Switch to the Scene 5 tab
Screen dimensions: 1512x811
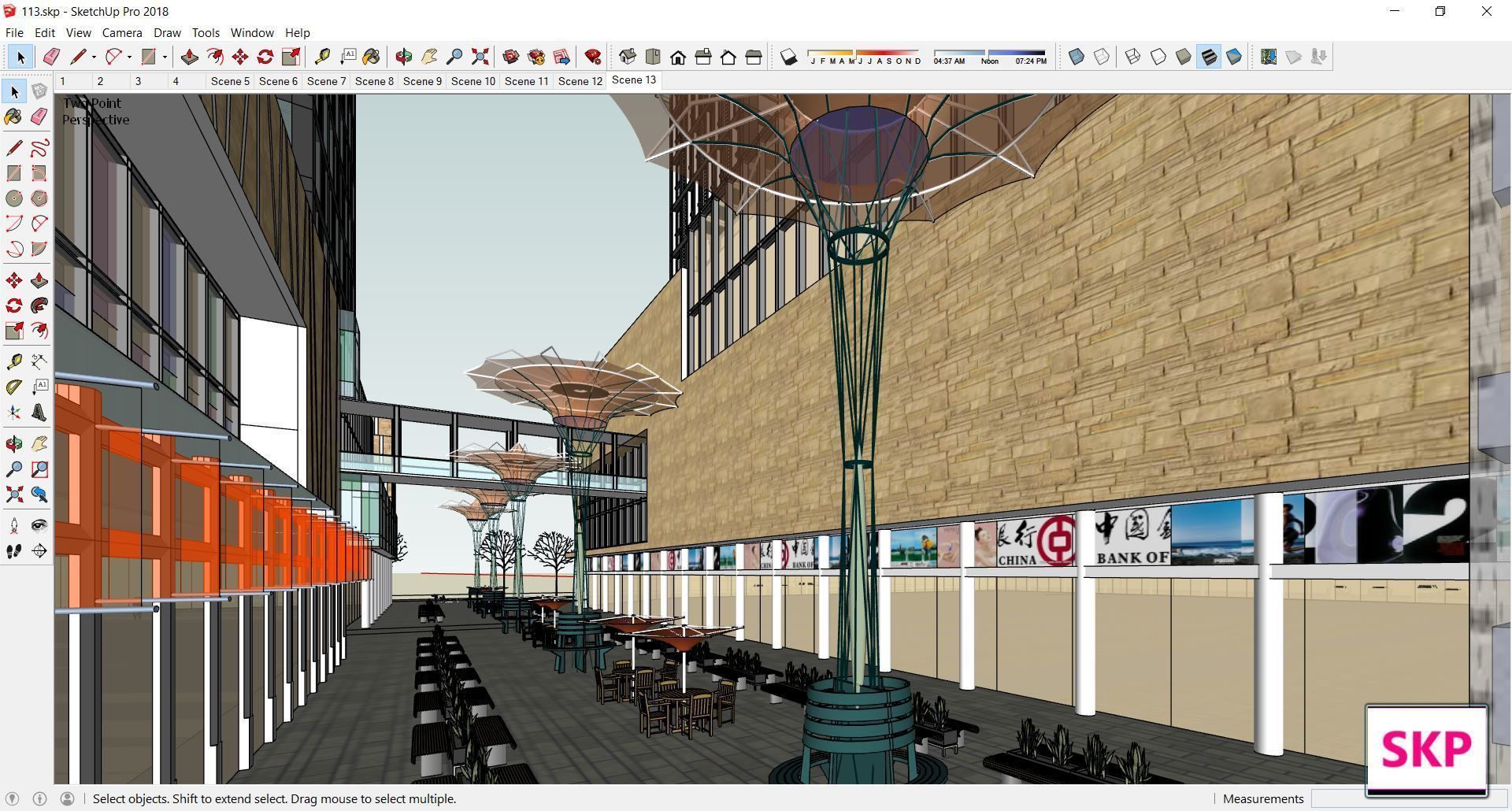[x=230, y=81]
